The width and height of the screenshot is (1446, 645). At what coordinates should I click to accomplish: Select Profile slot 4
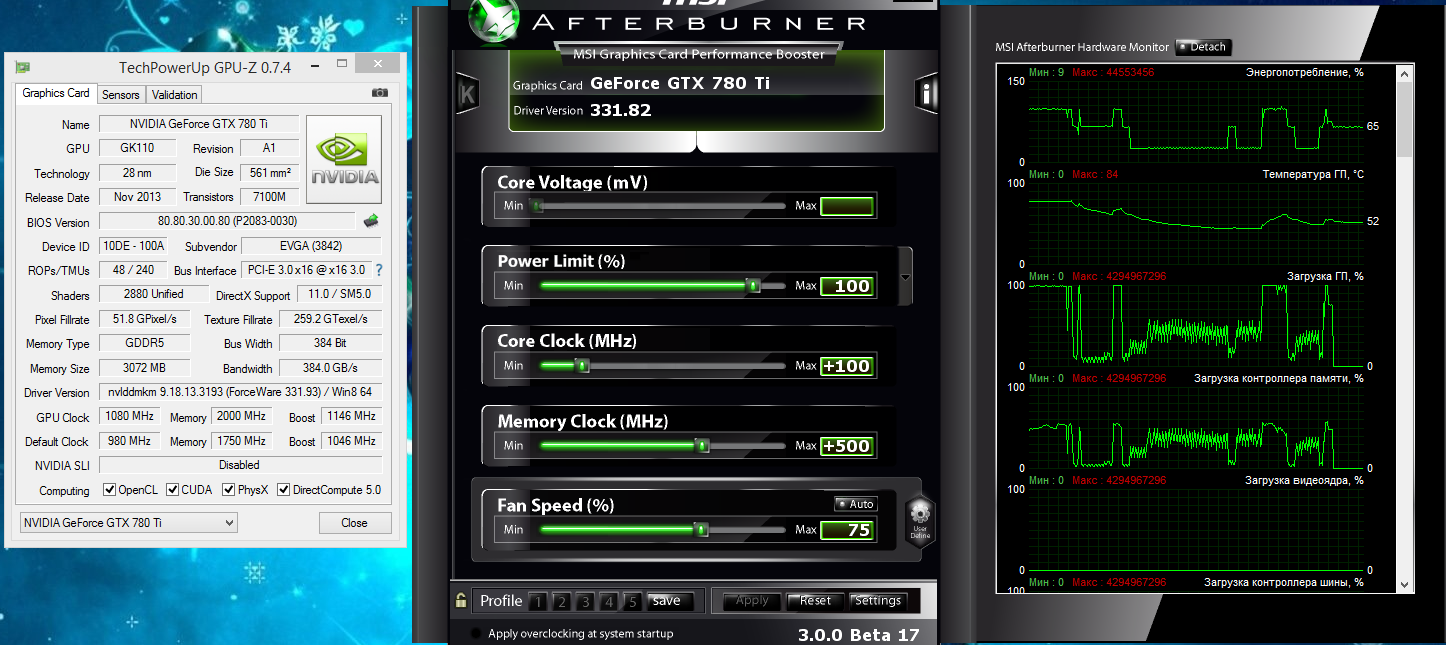tap(608, 602)
